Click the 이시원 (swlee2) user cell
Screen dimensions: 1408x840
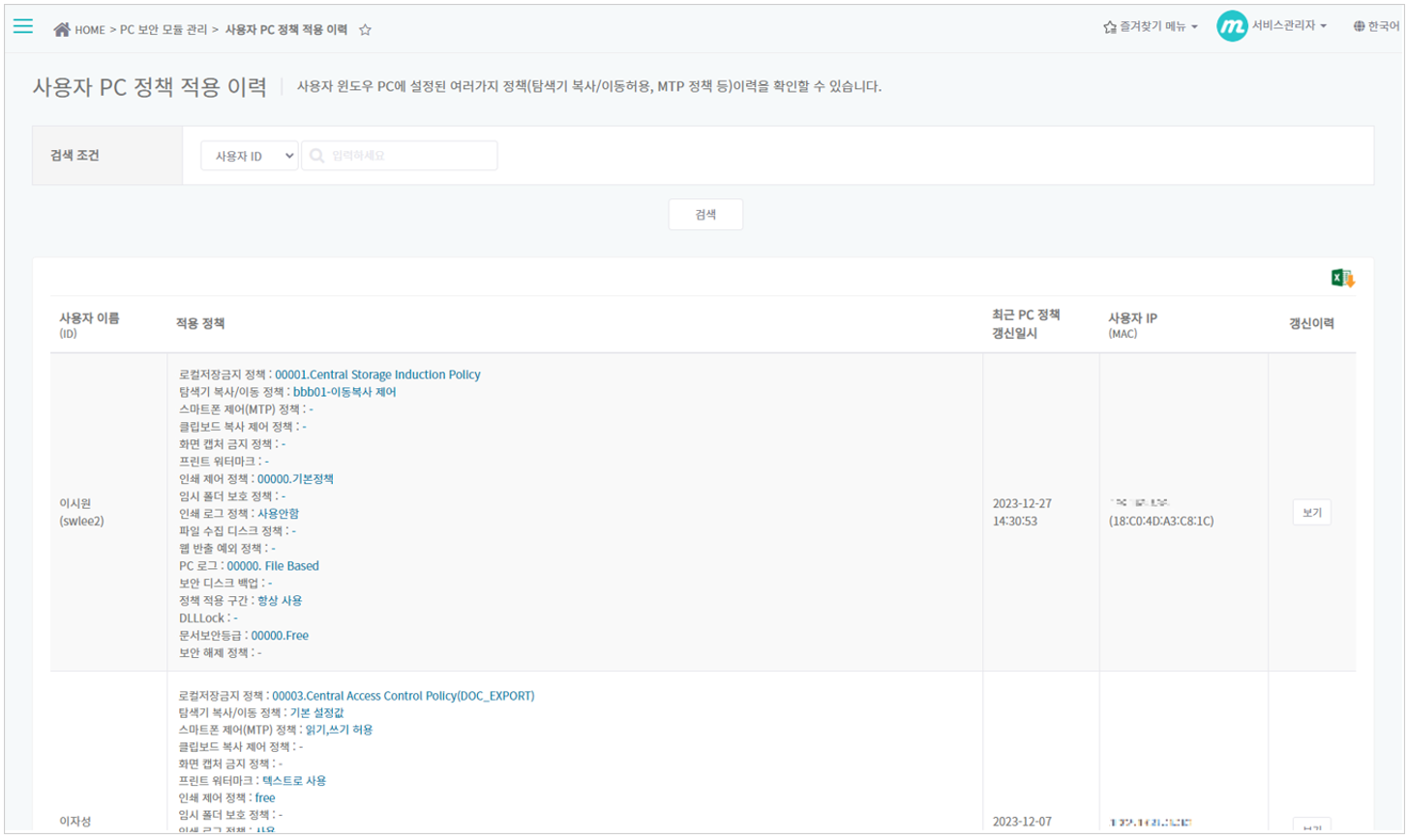pos(83,513)
